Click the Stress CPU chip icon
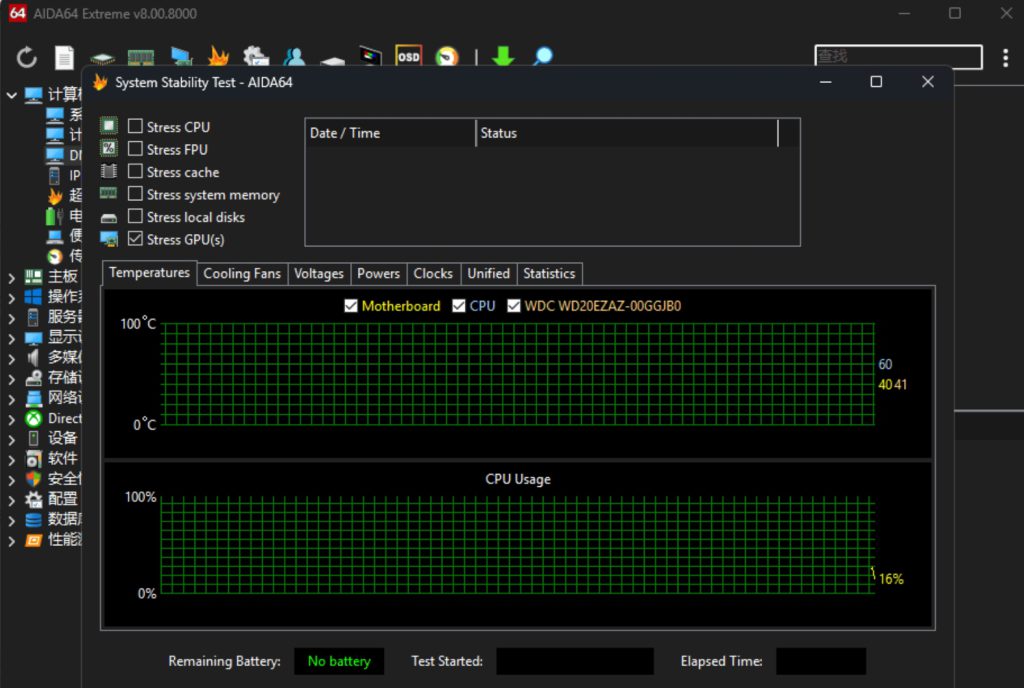 [x=109, y=125]
